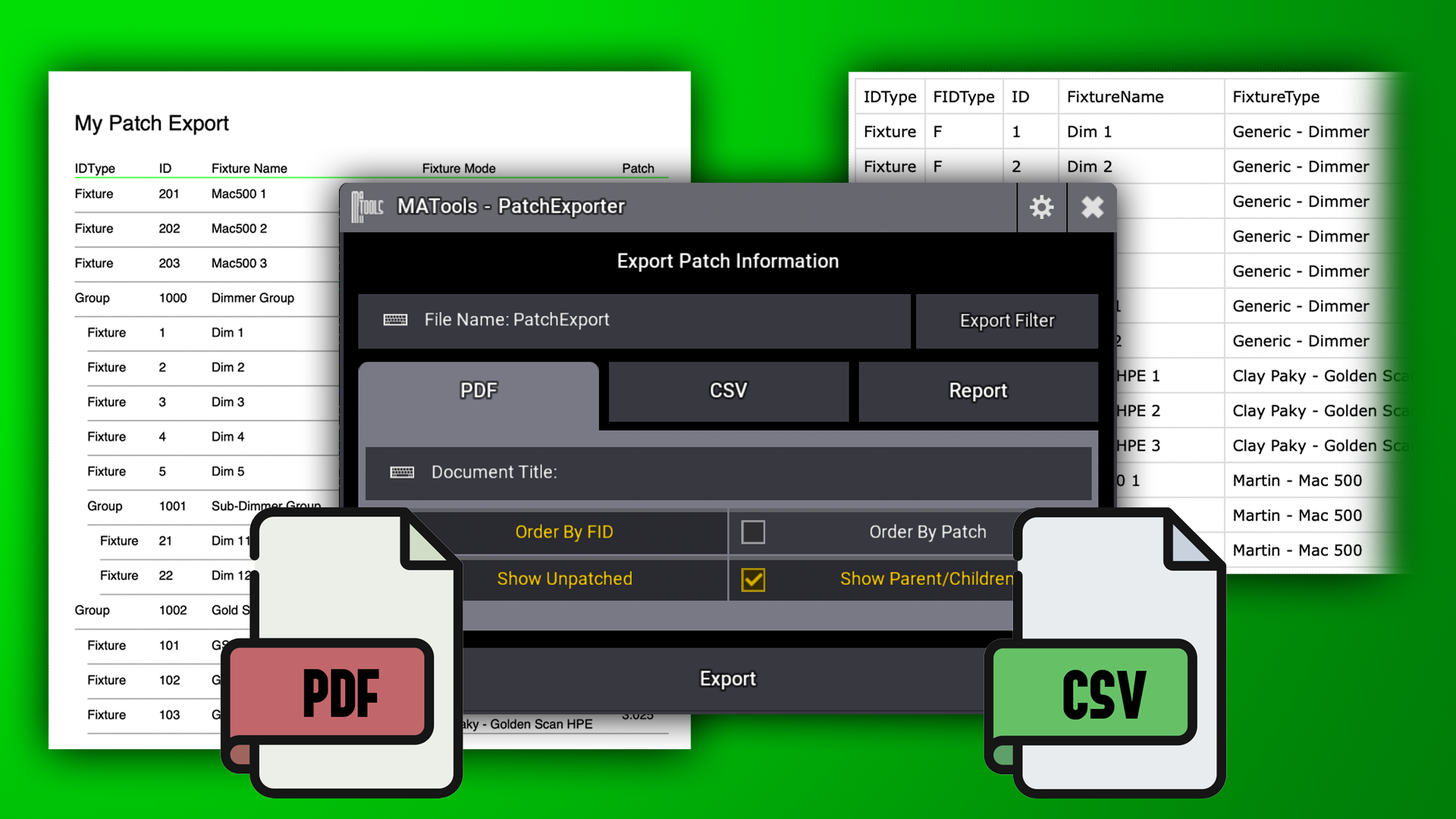
Task: Switch to the PDF tab
Action: (x=479, y=391)
